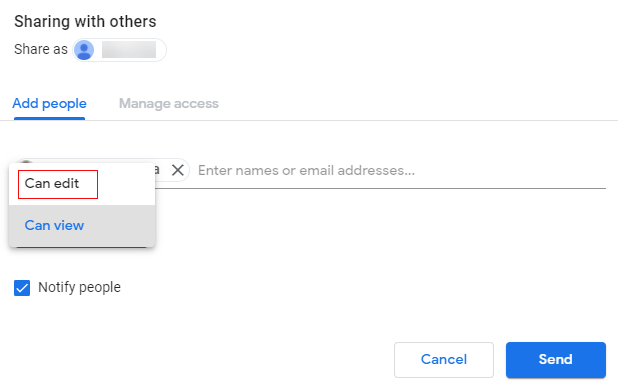618x388 pixels.
Task: Click the blurred account name in Share as
Action: click(129, 50)
